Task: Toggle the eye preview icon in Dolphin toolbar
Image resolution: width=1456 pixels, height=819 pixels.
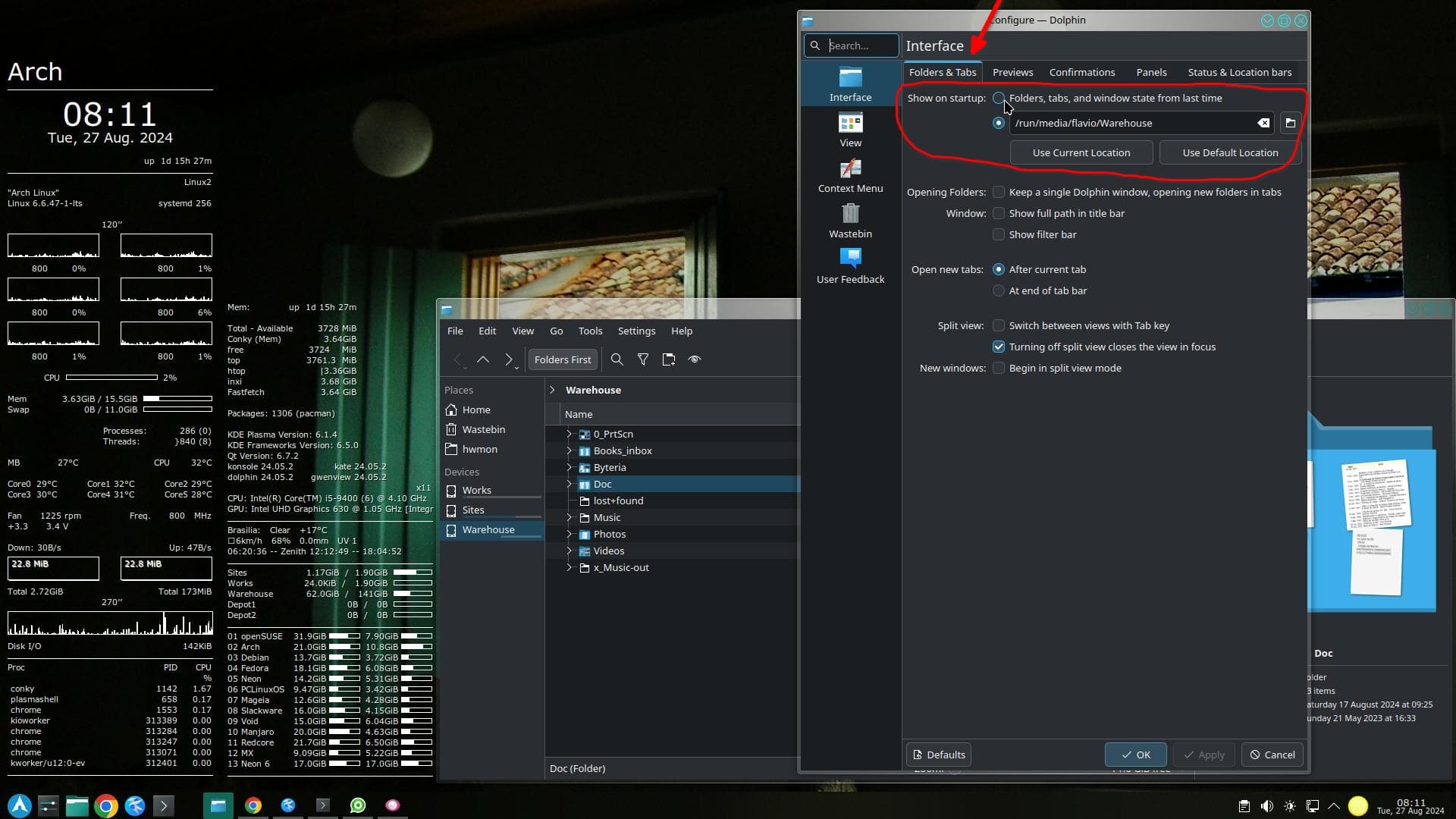Action: tap(695, 359)
